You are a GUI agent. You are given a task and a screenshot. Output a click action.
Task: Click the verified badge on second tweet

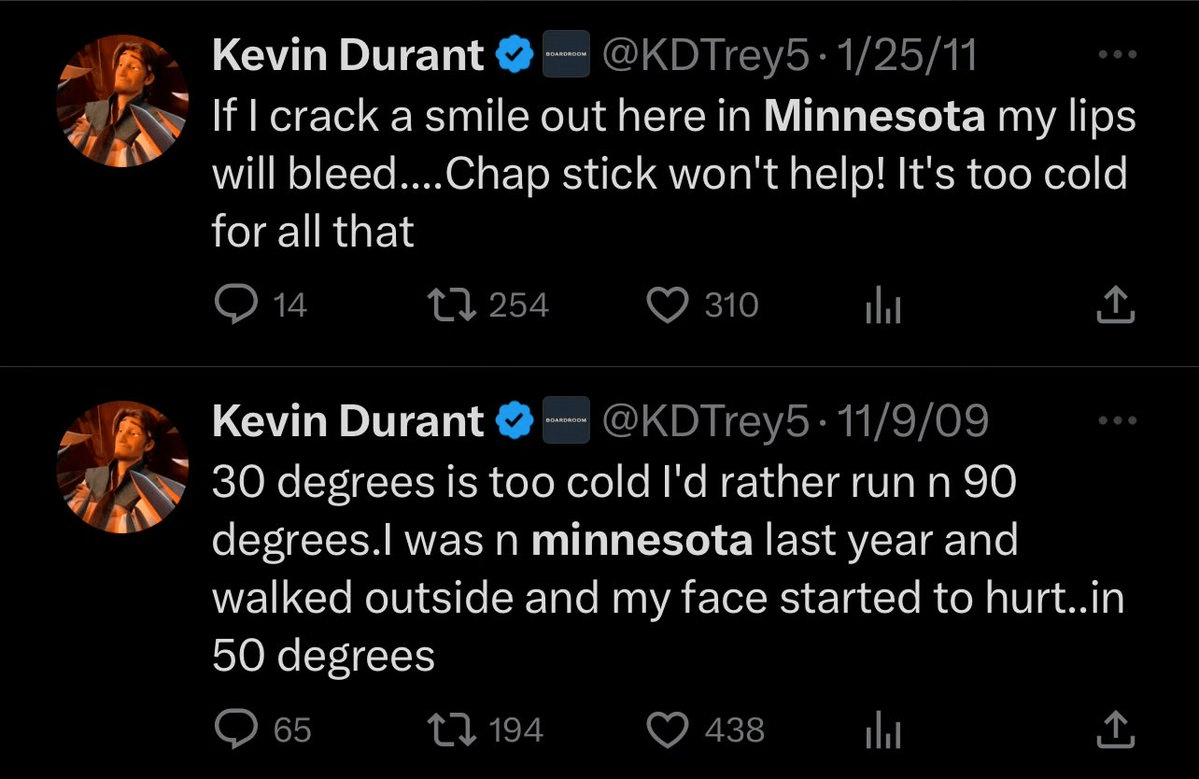515,420
